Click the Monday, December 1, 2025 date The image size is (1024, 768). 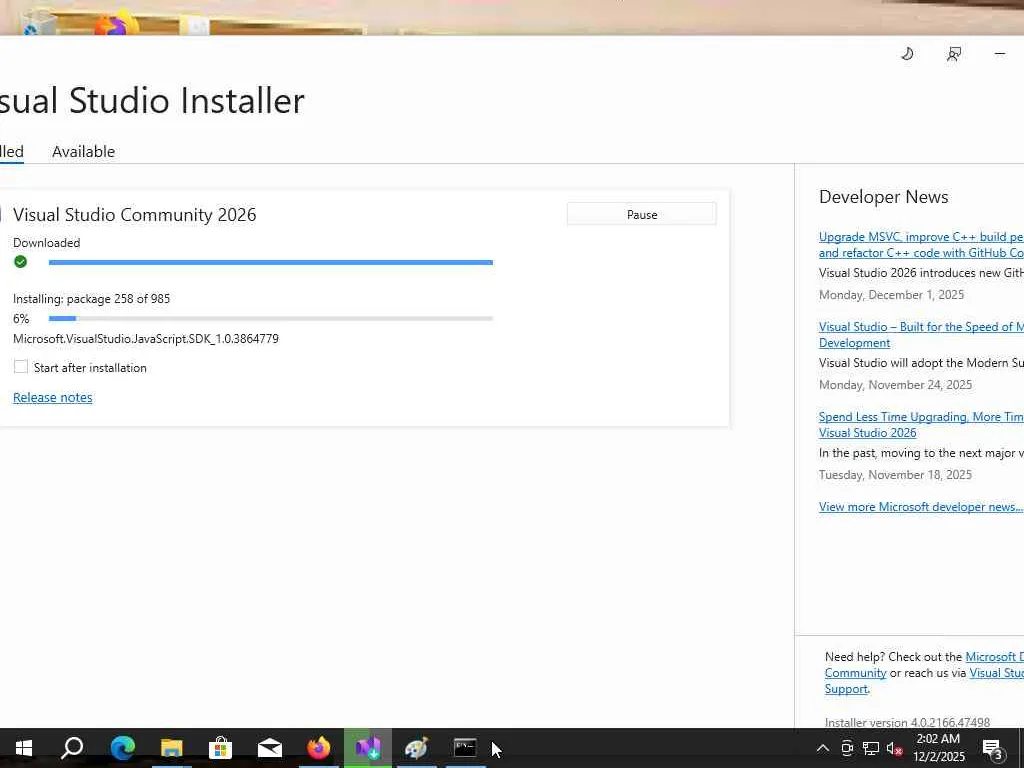(x=891, y=295)
